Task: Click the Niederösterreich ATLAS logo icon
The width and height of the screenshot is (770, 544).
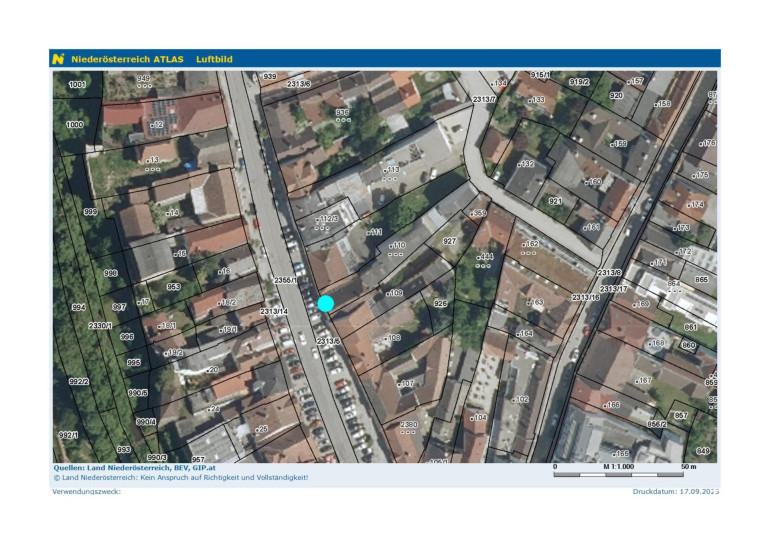Action: click(x=59, y=59)
